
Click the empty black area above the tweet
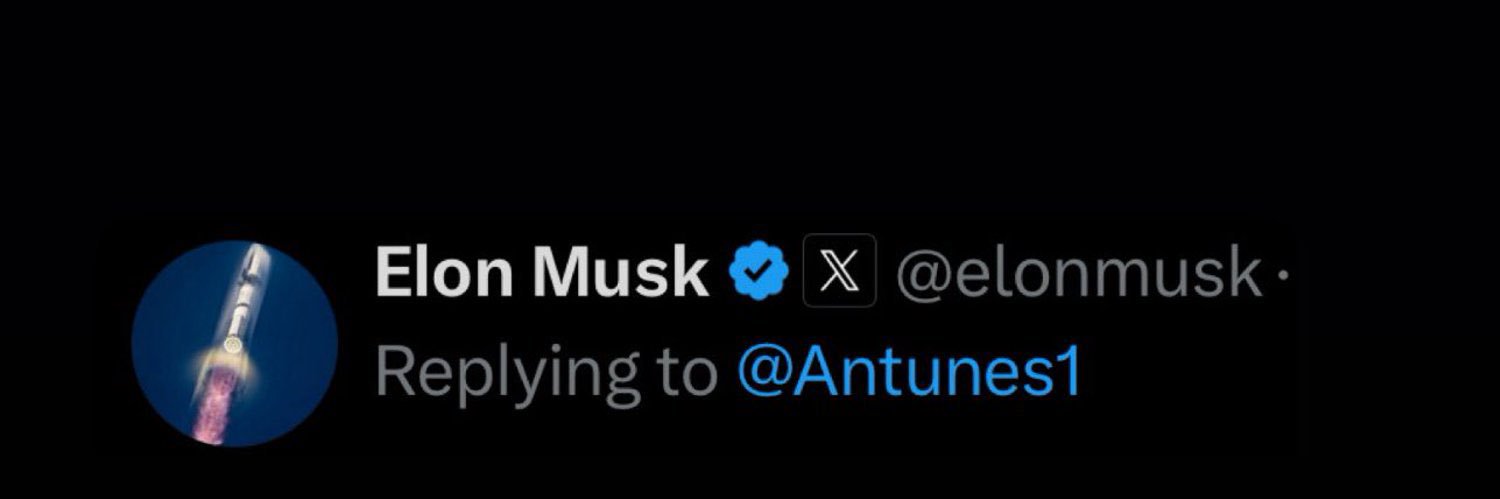point(750,100)
